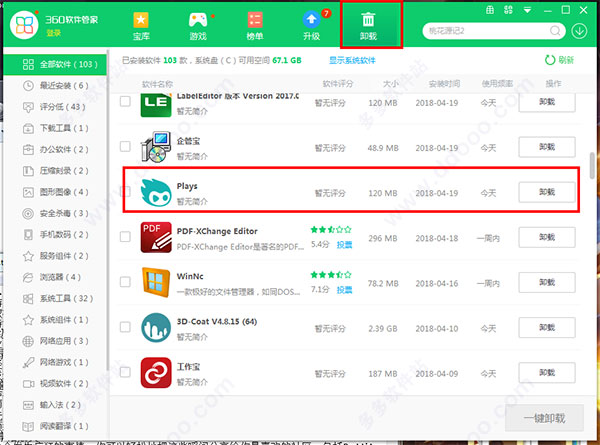Select 办公软件 (2) category
The height and width of the screenshot is (445, 600).
coord(55,150)
